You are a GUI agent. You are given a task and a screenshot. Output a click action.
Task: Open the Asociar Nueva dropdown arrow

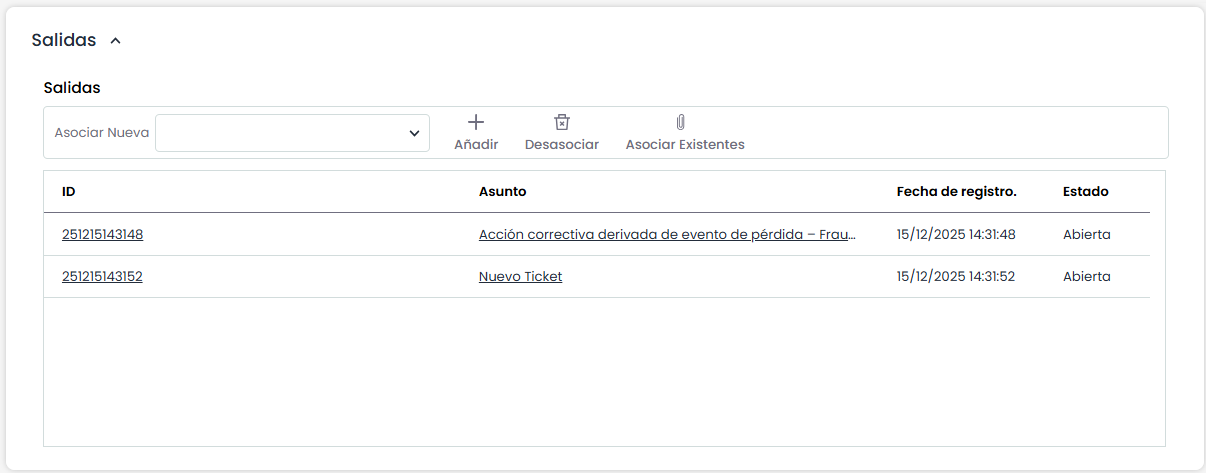[414, 133]
